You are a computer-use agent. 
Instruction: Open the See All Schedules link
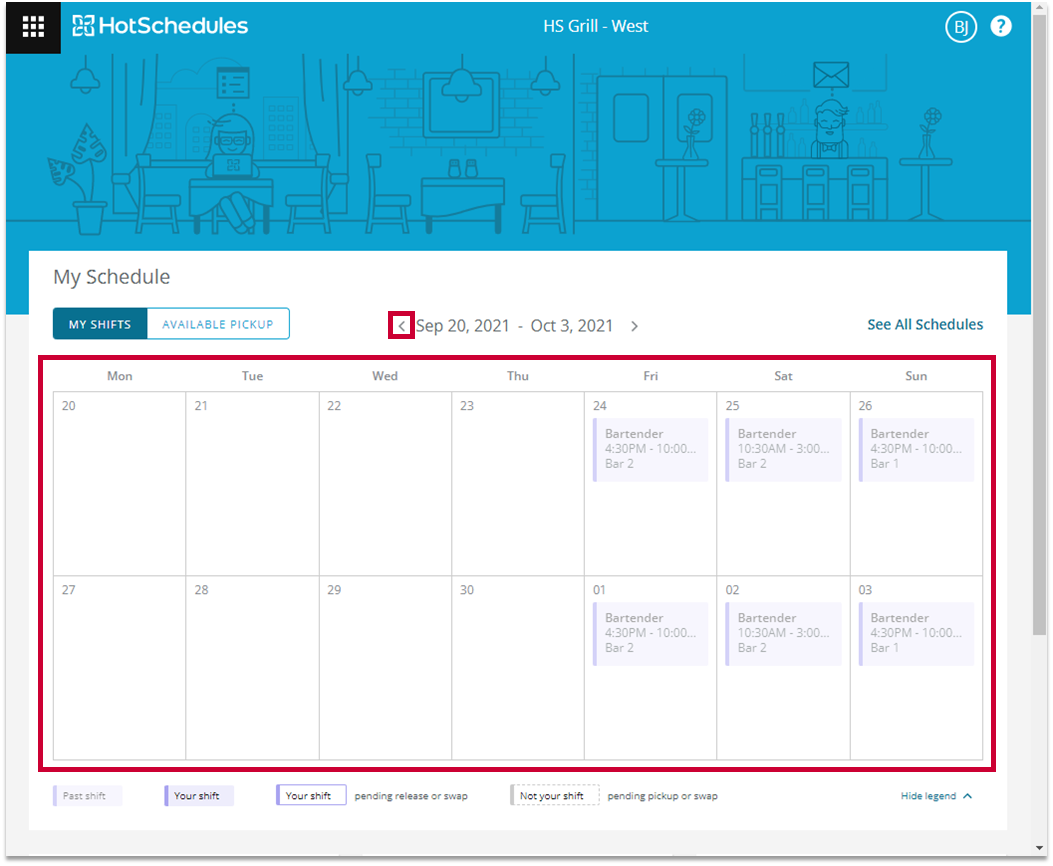[x=925, y=325]
